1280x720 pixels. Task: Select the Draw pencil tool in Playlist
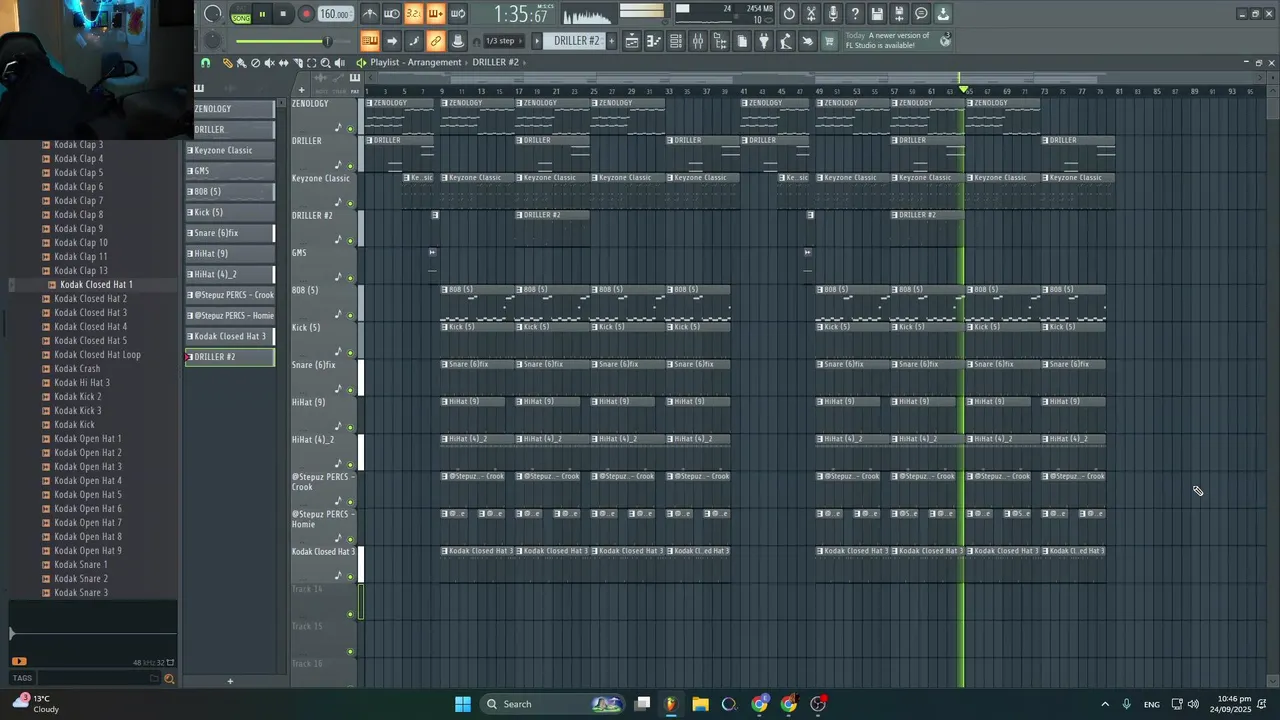[227, 62]
